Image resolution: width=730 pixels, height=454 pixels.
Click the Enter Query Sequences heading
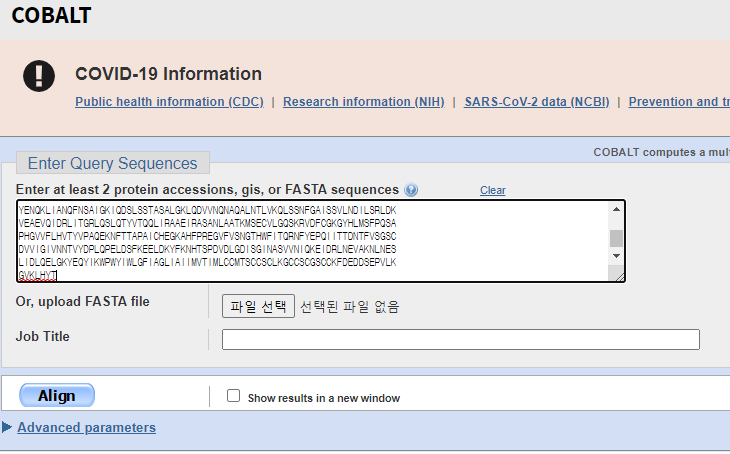coord(113,163)
